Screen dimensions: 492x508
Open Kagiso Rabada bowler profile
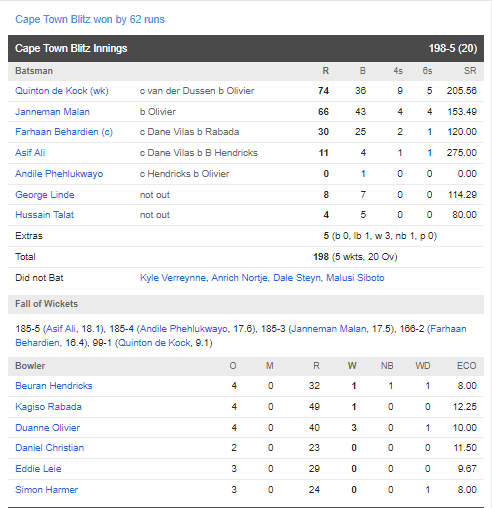pyautogui.click(x=48, y=407)
